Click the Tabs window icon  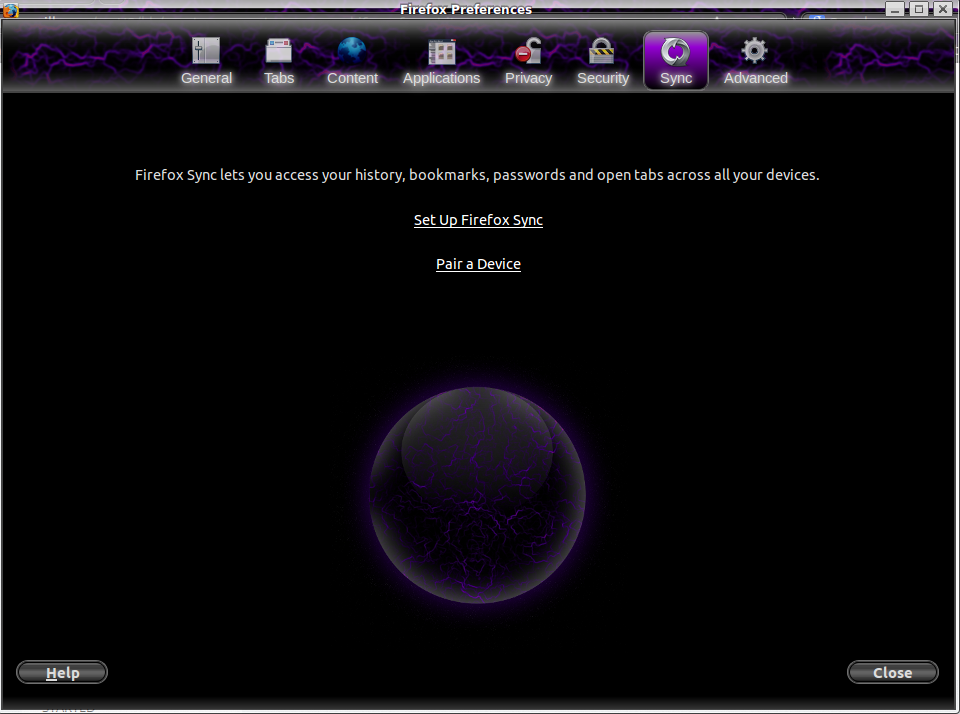tap(279, 51)
